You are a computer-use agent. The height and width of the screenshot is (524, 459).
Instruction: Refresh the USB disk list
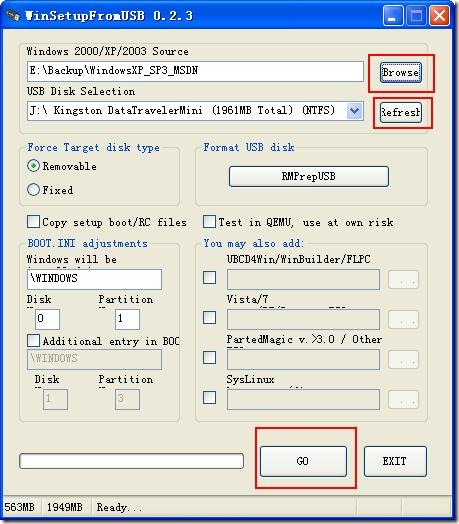coord(400,112)
